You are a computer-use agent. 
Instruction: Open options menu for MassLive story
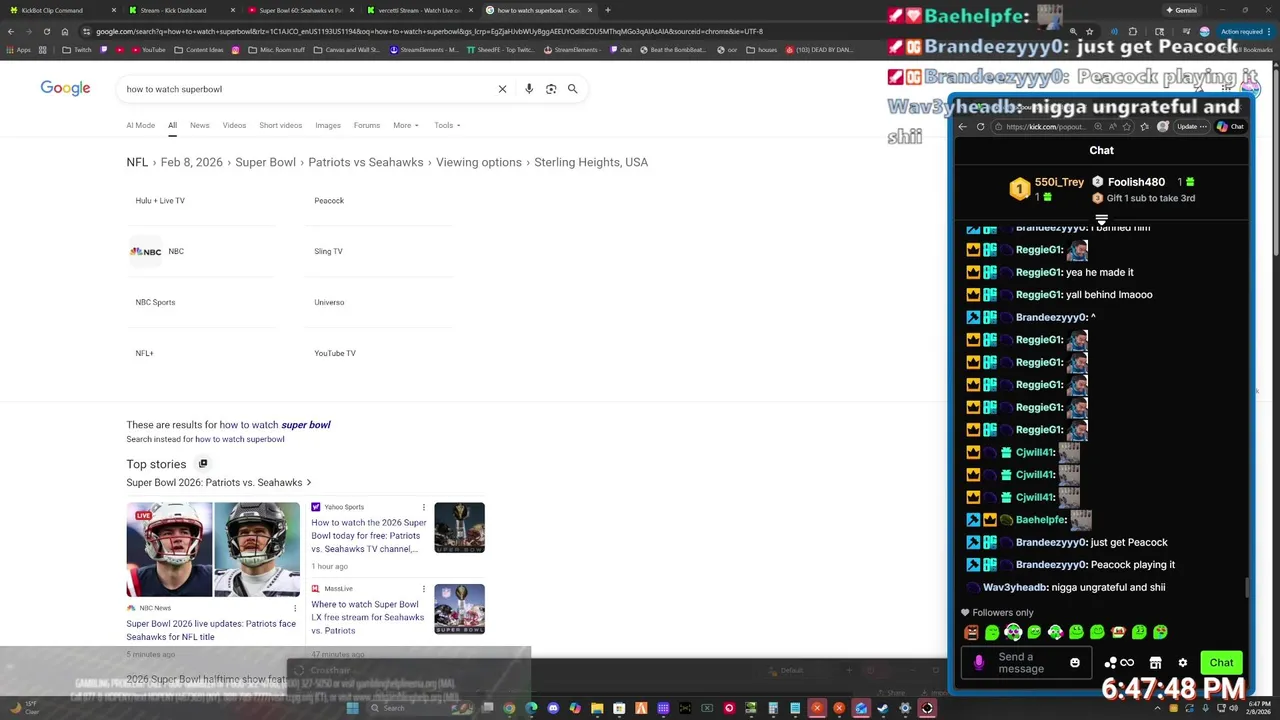424,589
